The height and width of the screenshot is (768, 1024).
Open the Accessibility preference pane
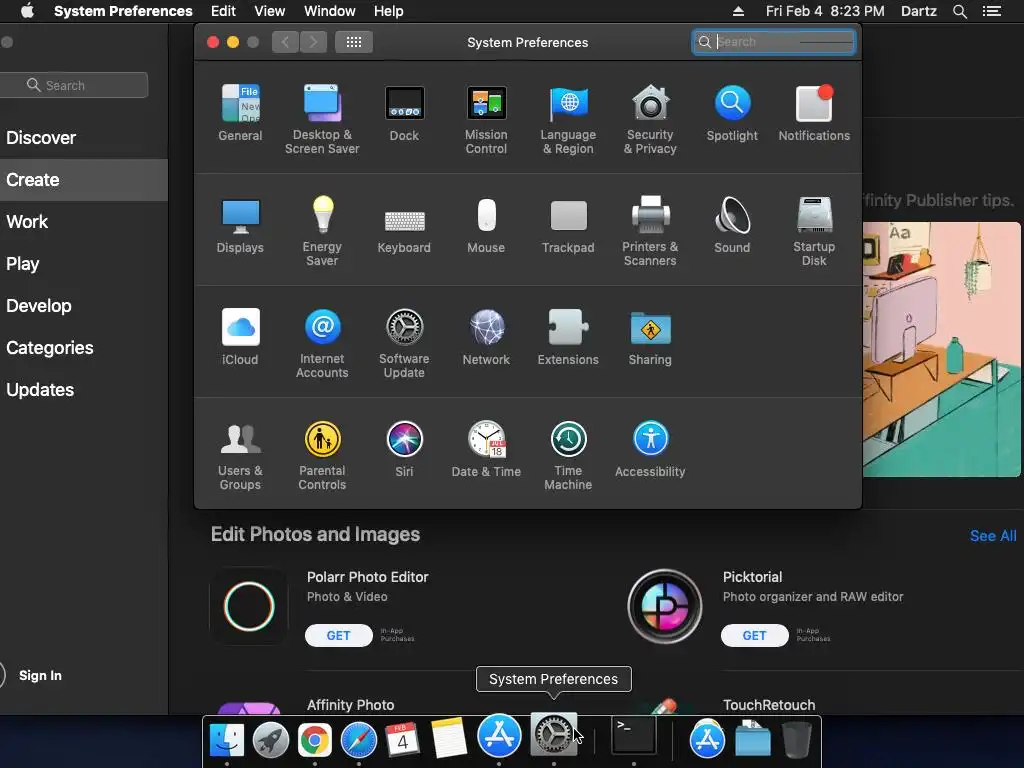coord(650,449)
